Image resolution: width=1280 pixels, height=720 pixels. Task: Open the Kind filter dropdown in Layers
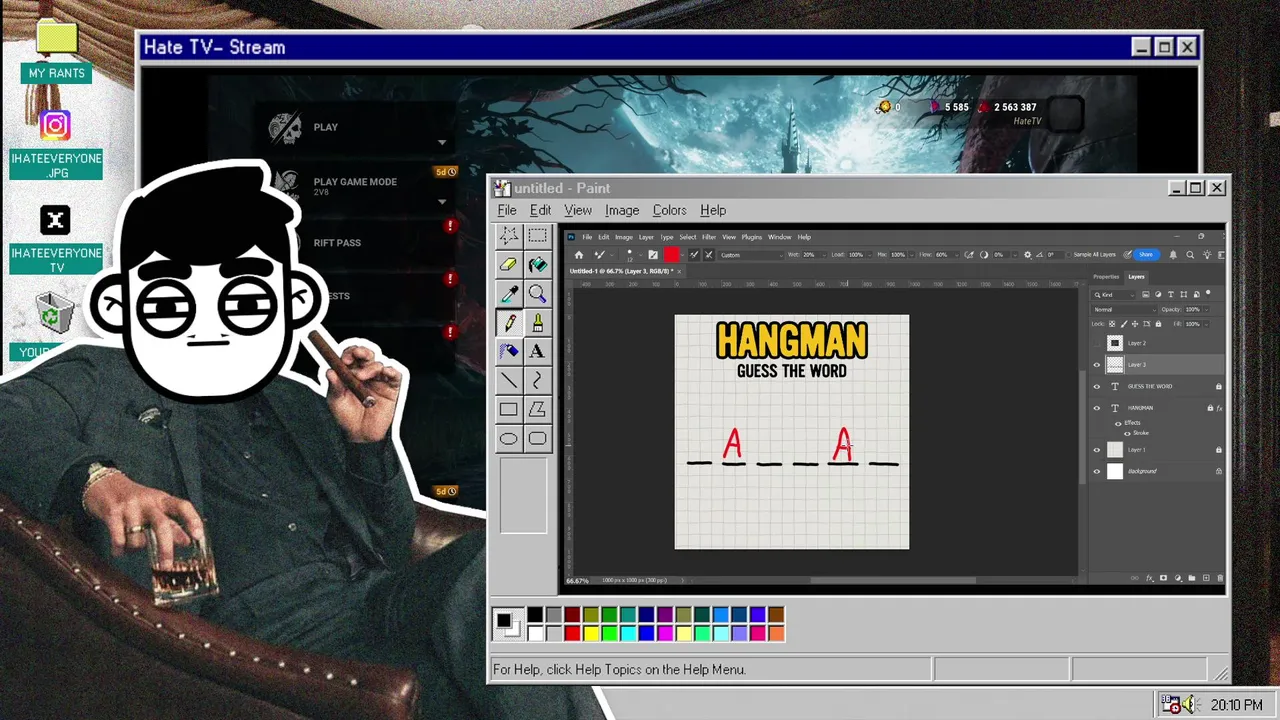pyautogui.click(x=1113, y=294)
